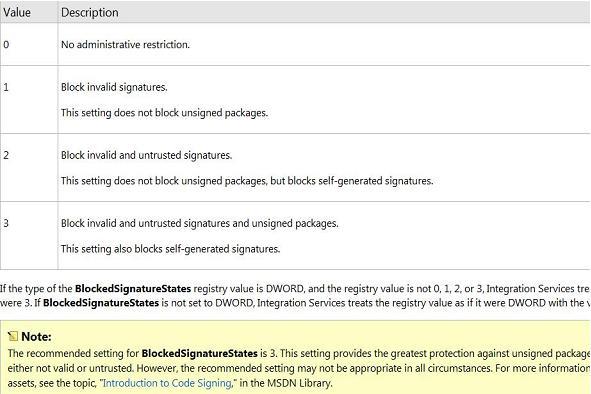
Task: Select the value 0 cell
Action: [29, 44]
